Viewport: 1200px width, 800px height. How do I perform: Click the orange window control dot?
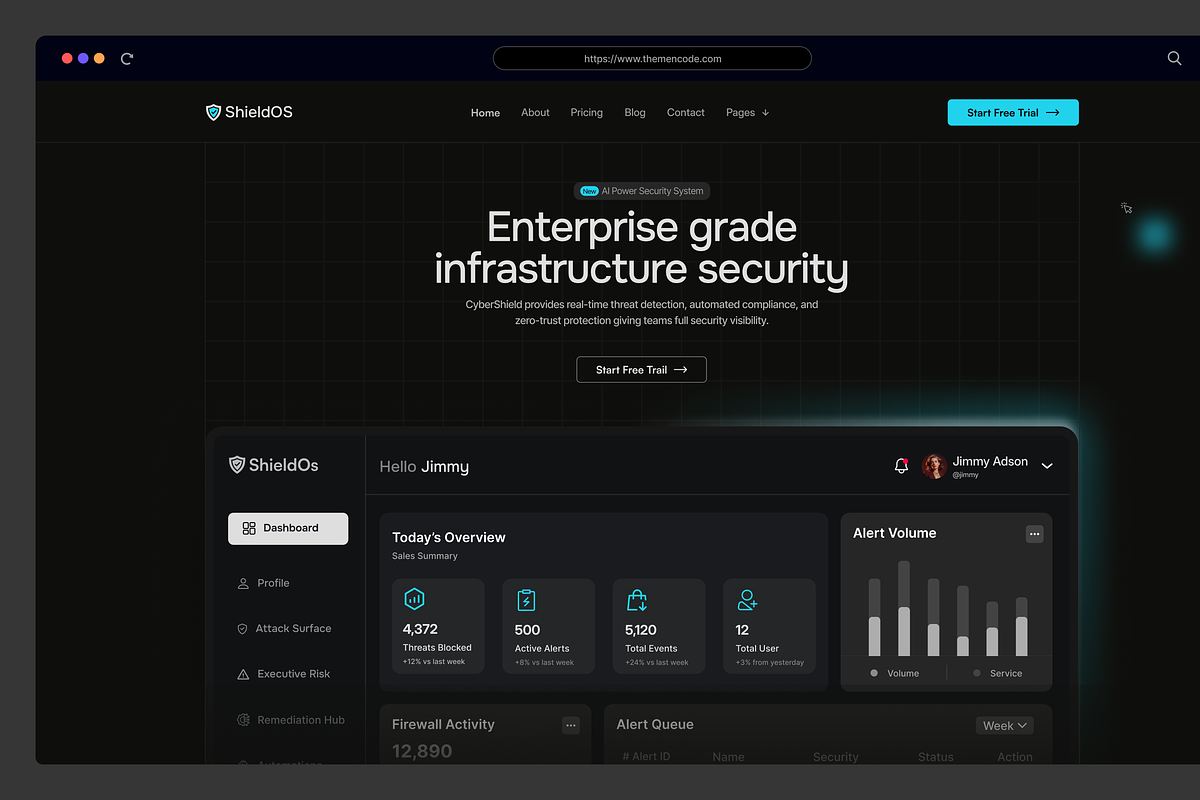tap(99, 59)
